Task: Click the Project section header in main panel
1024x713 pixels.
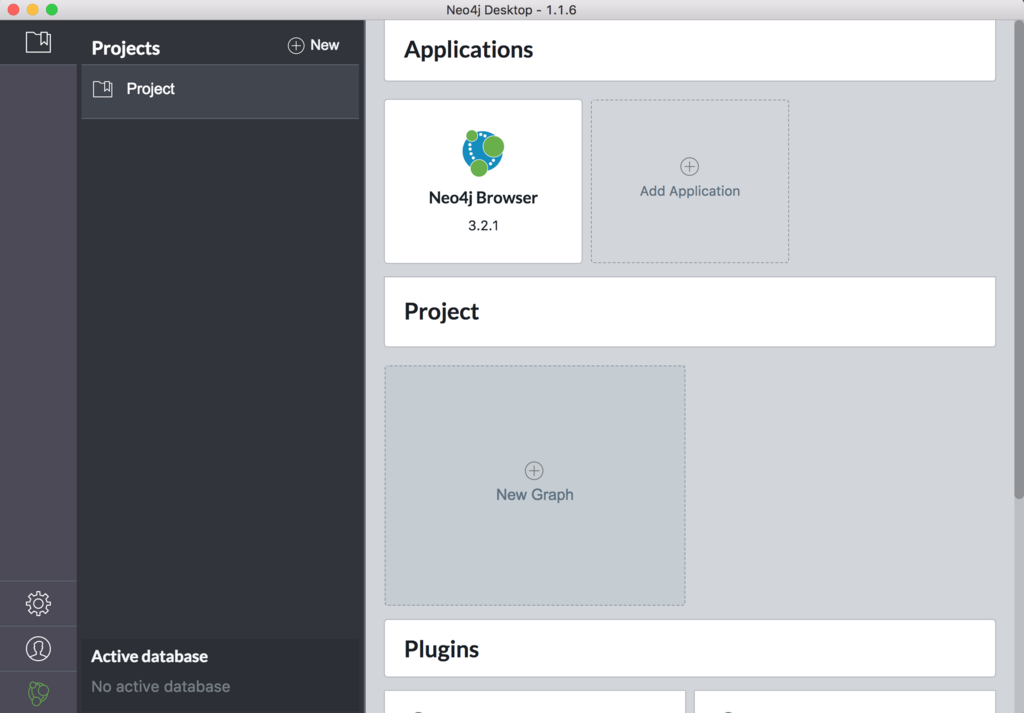Action: (690, 311)
